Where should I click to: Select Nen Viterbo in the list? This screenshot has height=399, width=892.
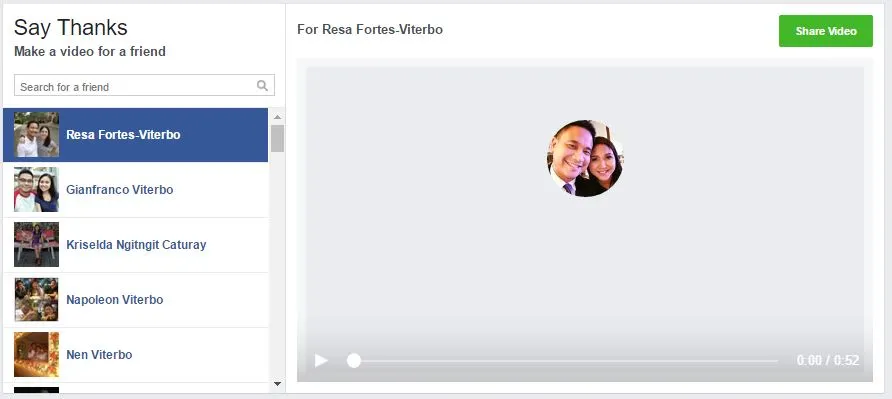click(135, 355)
